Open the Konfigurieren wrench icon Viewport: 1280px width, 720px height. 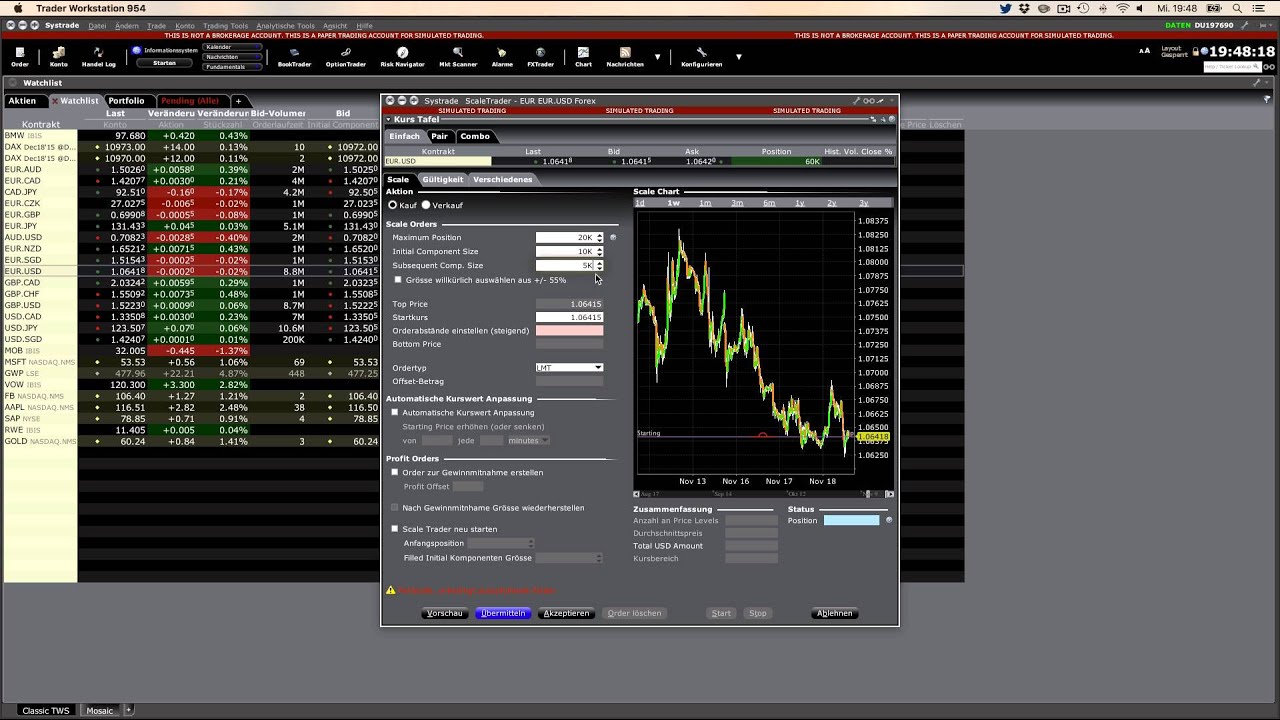(701, 56)
